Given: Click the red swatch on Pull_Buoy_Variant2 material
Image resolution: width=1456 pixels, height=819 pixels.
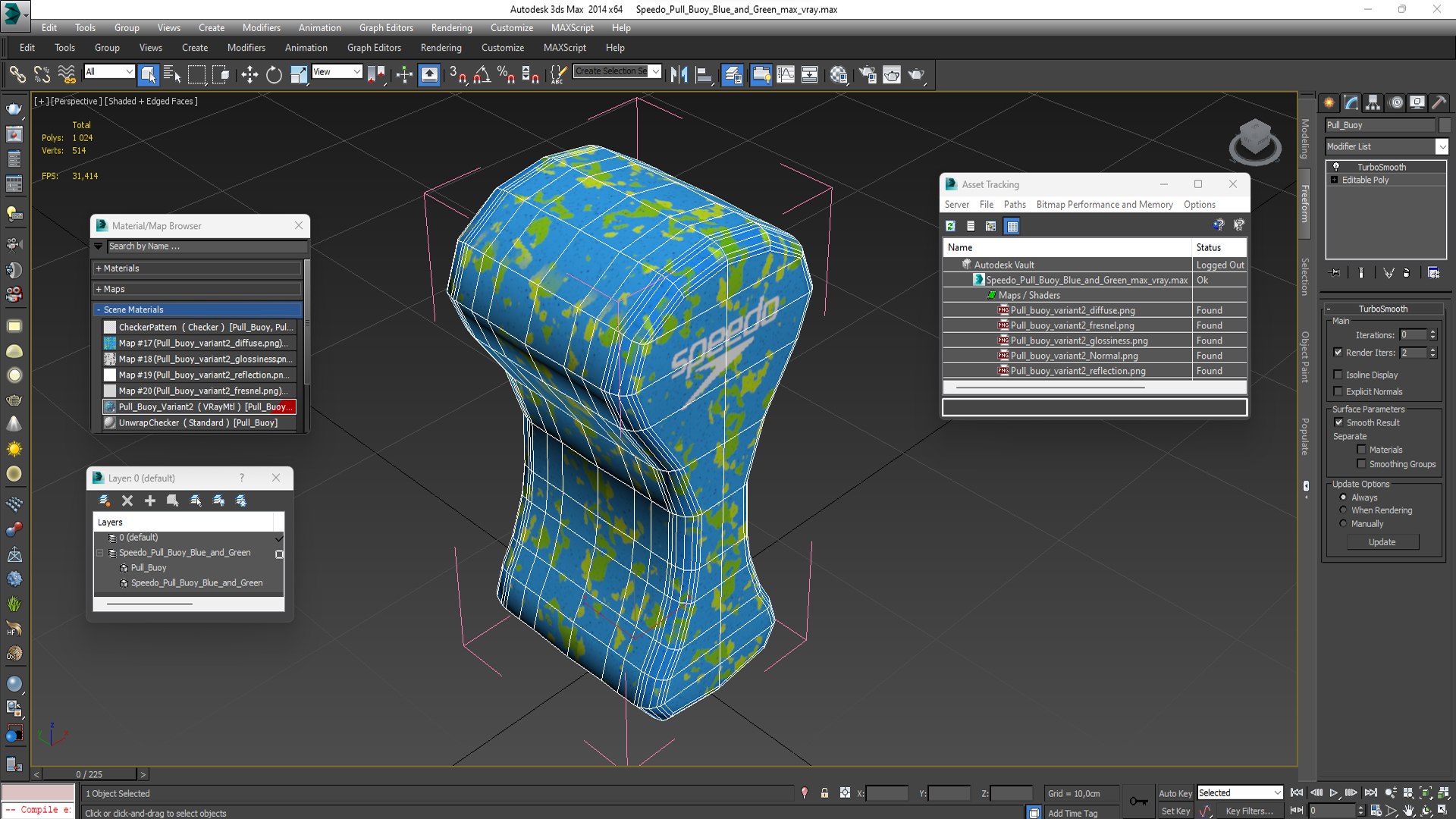Looking at the screenshot, I should 289,407.
